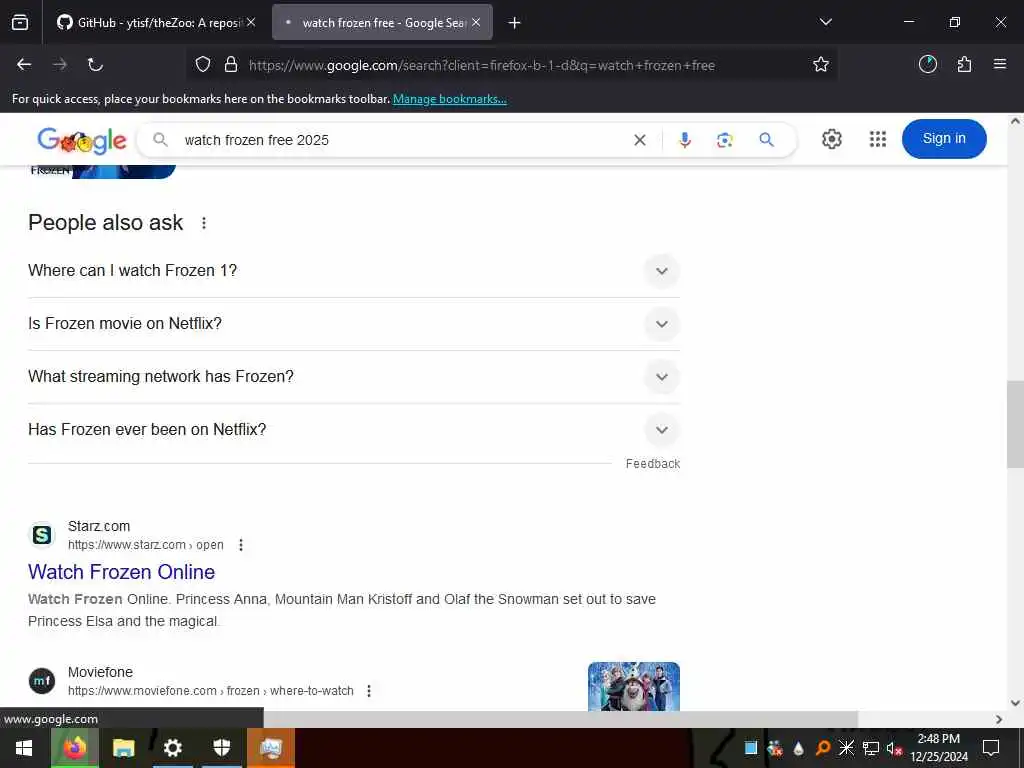Image resolution: width=1024 pixels, height=768 pixels.
Task: Start Google voice search microphone
Action: tap(684, 140)
